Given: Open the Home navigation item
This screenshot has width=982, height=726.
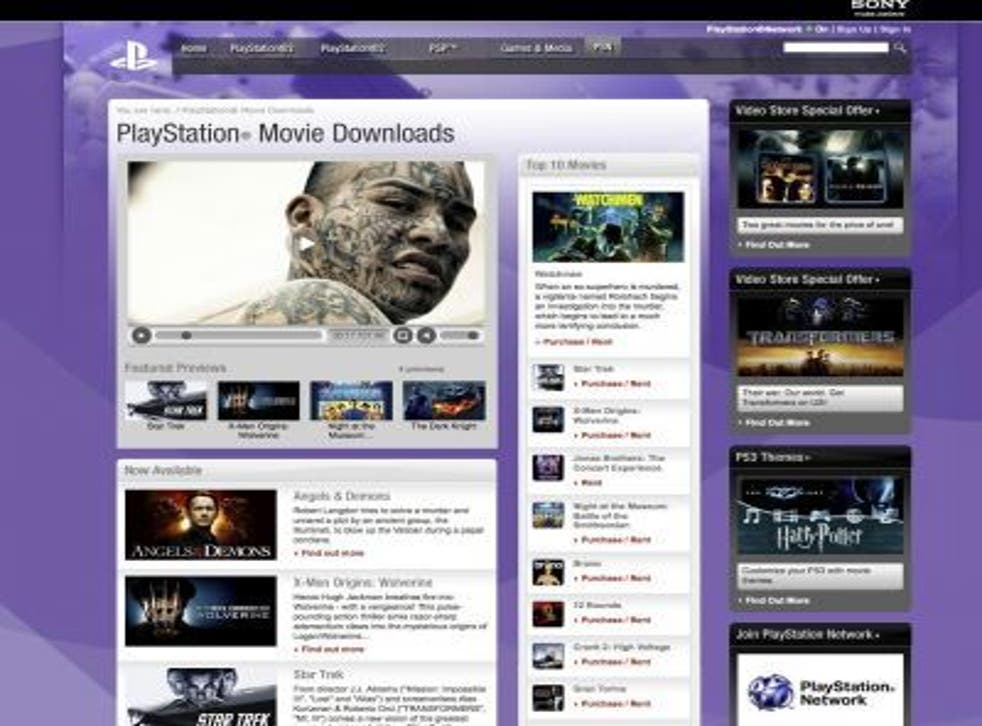Looking at the screenshot, I should pos(194,48).
